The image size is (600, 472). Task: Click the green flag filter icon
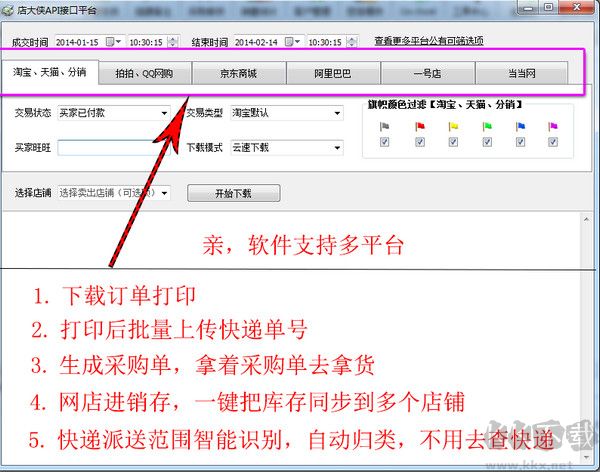[x=487, y=126]
